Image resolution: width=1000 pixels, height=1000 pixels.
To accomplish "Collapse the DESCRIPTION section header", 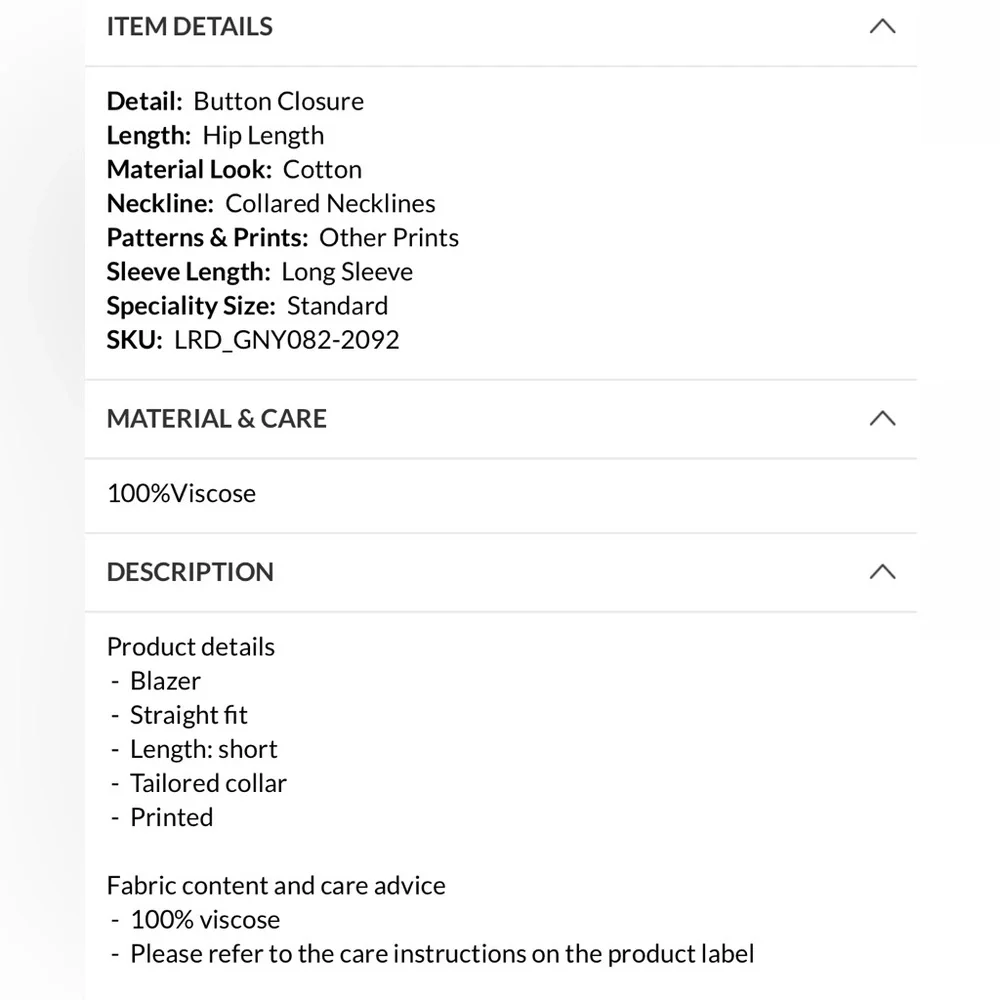I will pyautogui.click(x=190, y=572).
